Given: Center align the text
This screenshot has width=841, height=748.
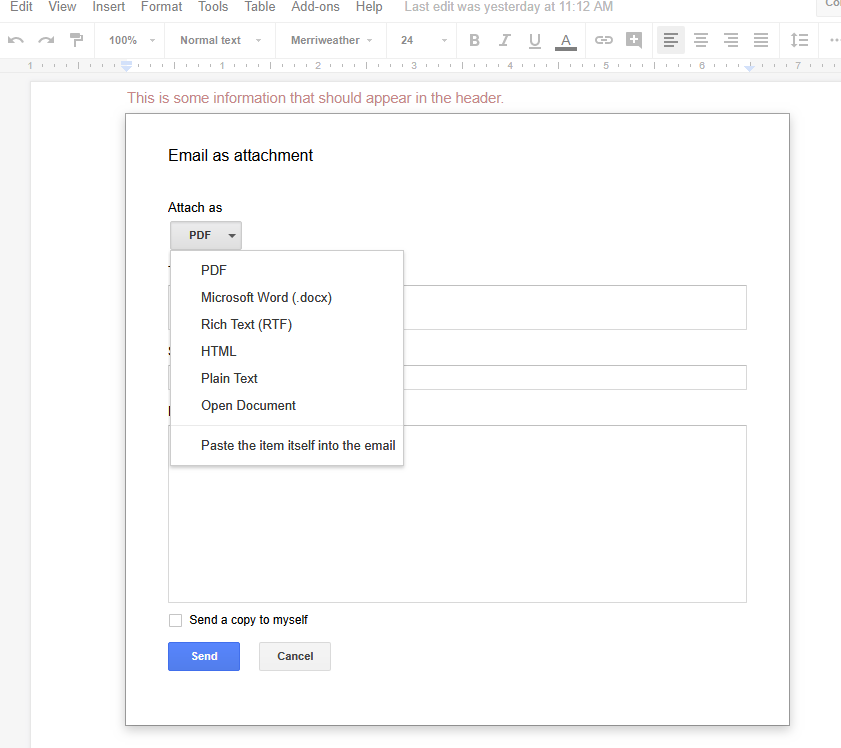Looking at the screenshot, I should [701, 40].
